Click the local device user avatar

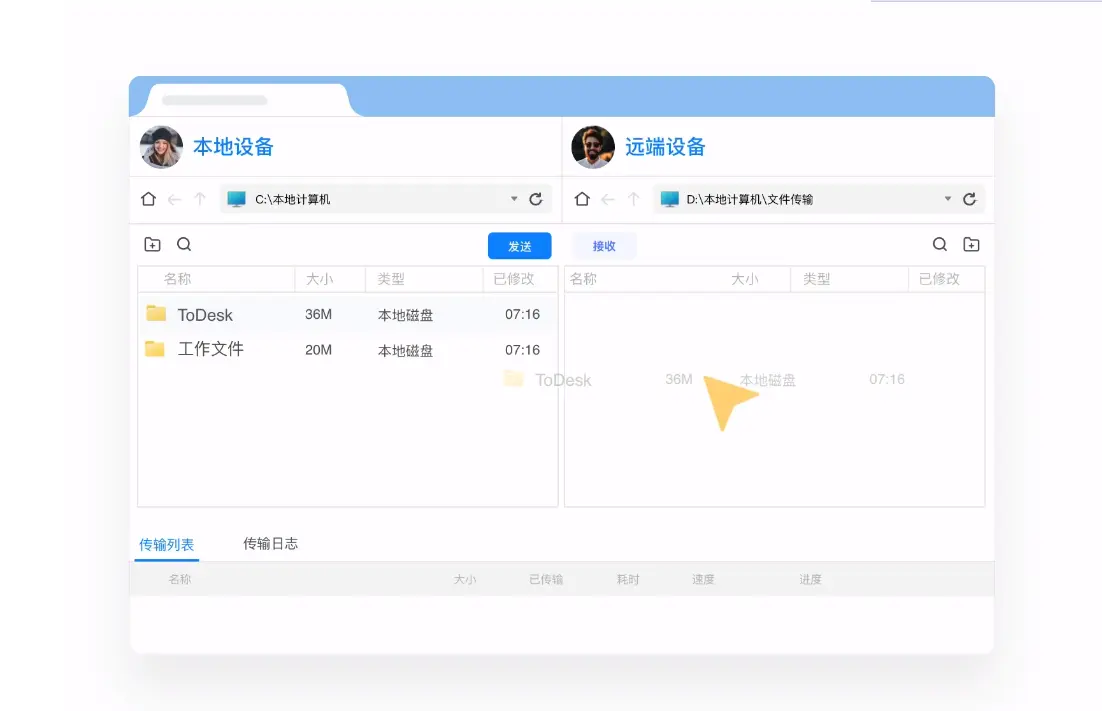(162, 147)
